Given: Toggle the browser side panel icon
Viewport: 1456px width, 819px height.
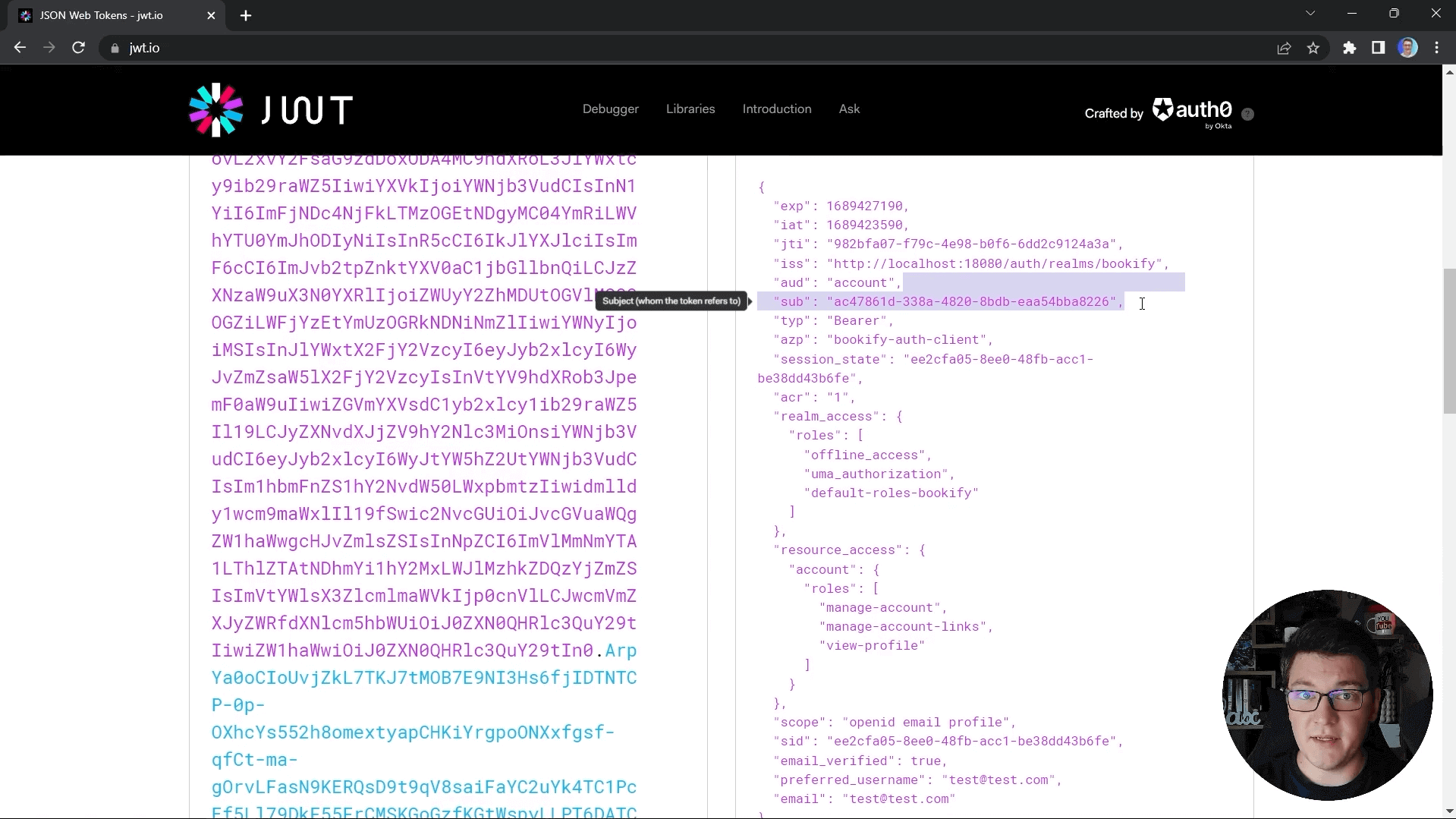Looking at the screenshot, I should pos(1378,48).
